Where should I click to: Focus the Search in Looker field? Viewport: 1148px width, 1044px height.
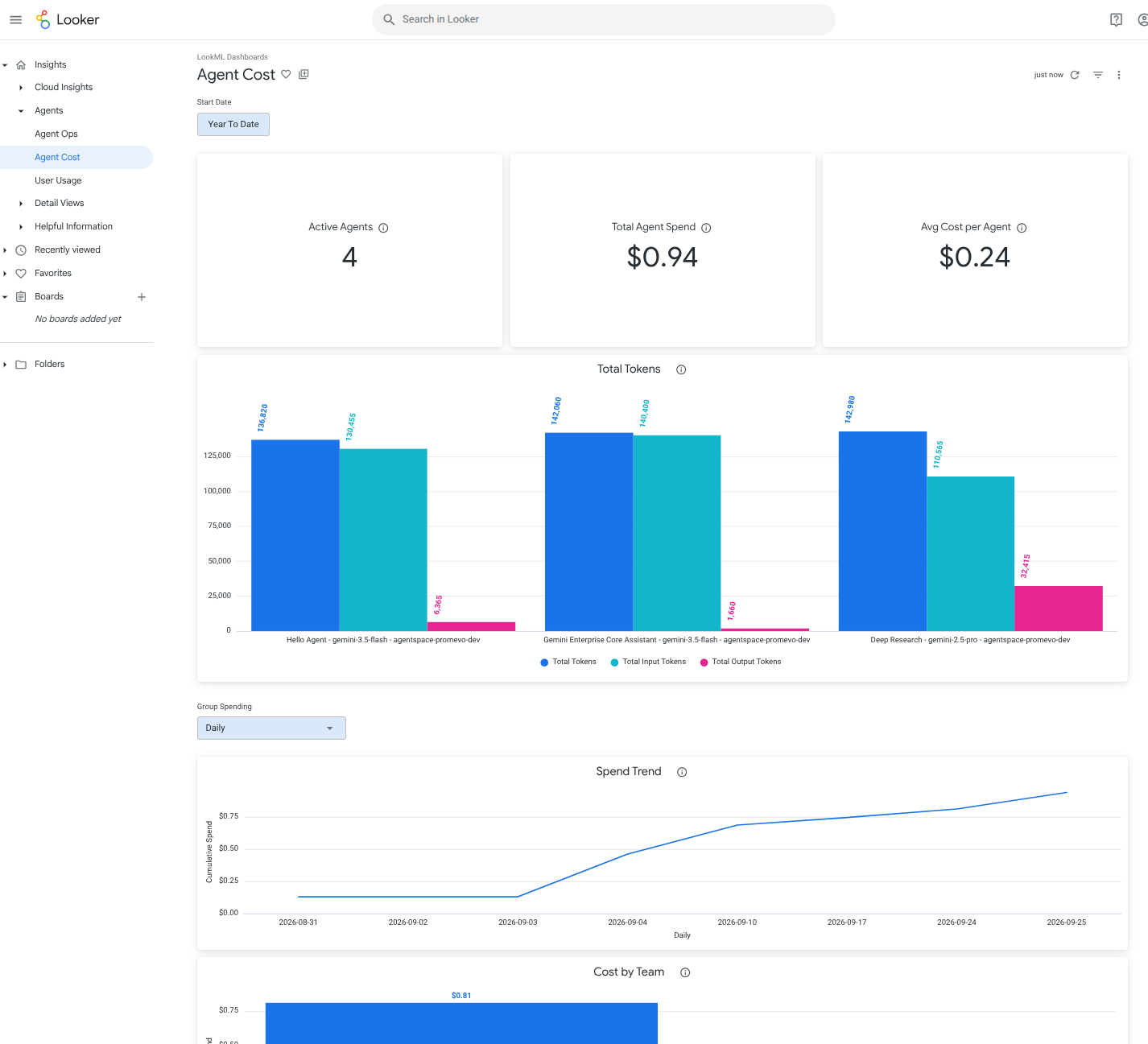(x=604, y=19)
